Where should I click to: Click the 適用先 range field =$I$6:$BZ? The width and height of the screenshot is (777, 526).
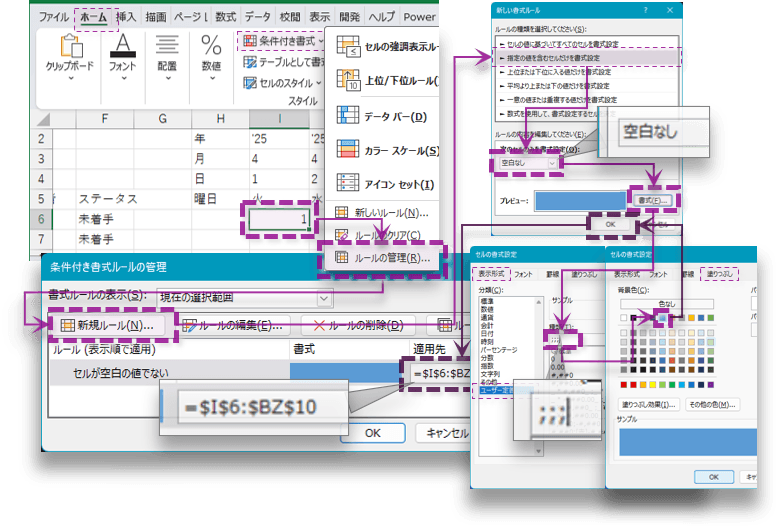click(x=440, y=373)
